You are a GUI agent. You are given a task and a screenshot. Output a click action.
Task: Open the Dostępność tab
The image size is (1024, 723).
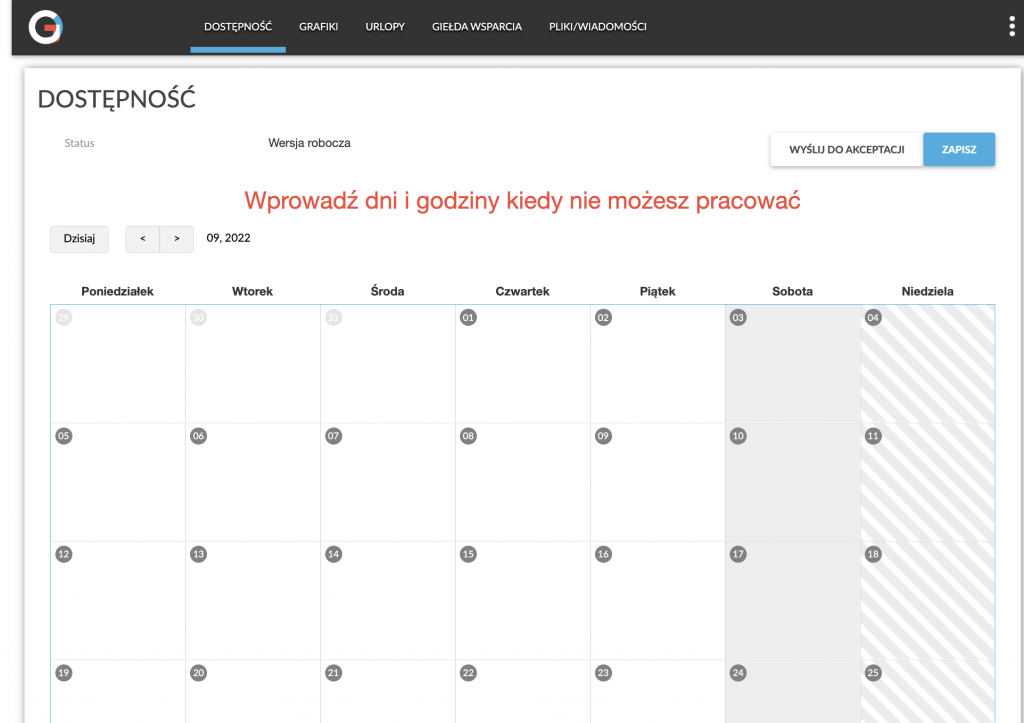click(x=238, y=27)
